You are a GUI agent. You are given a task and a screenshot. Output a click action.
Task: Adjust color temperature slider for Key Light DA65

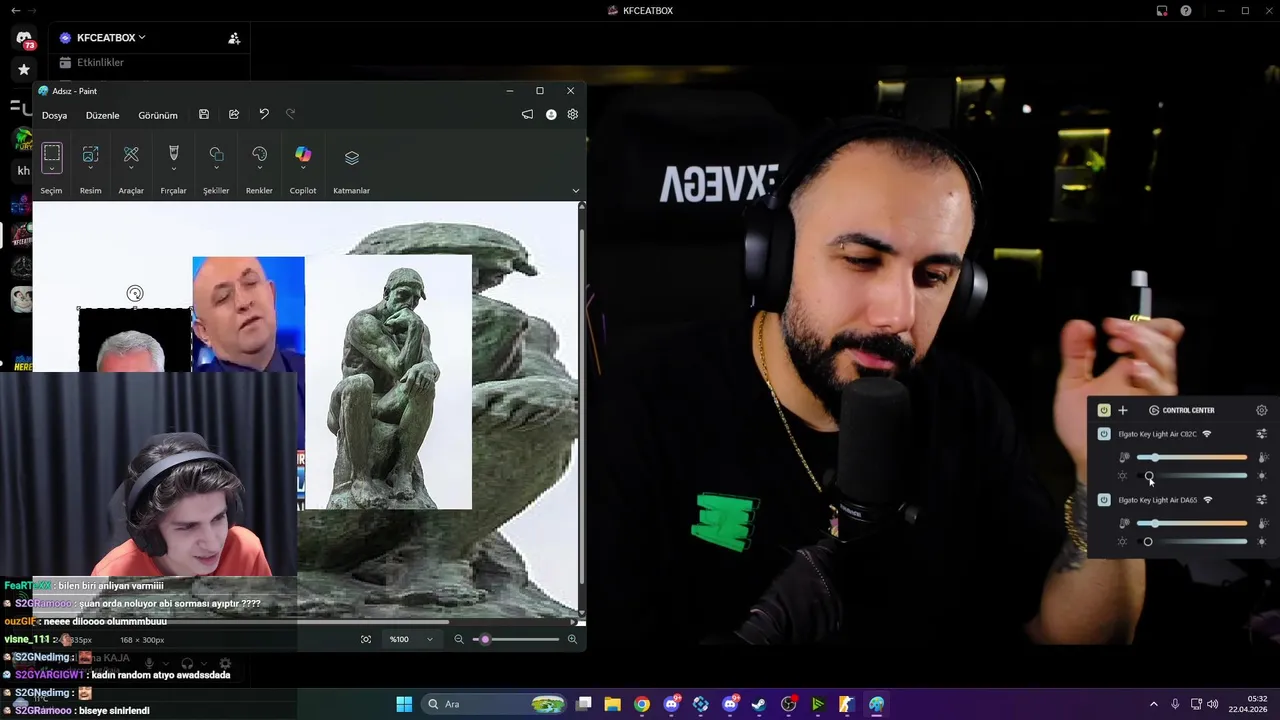tap(1192, 523)
